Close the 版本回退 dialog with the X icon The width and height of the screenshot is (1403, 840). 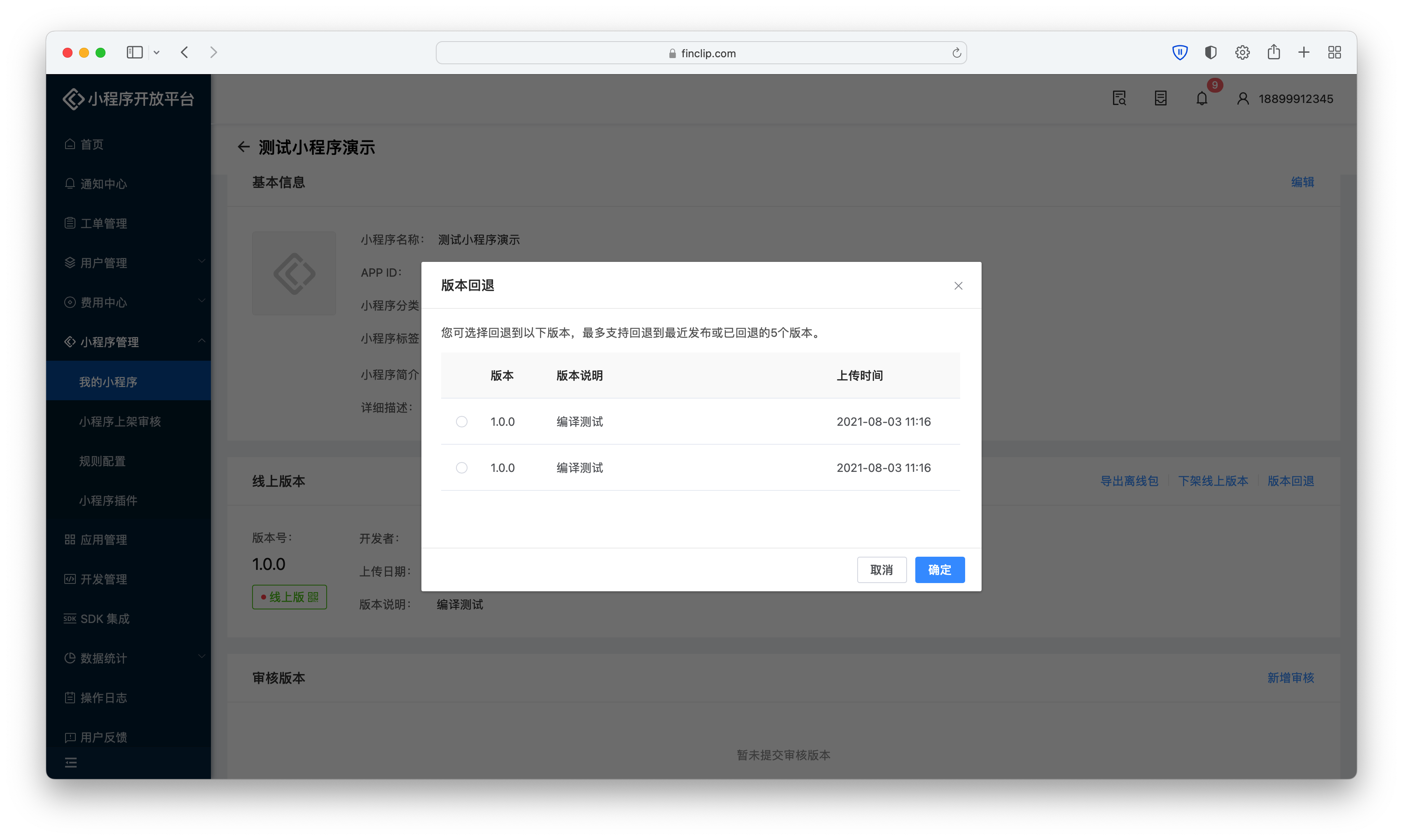point(958,286)
